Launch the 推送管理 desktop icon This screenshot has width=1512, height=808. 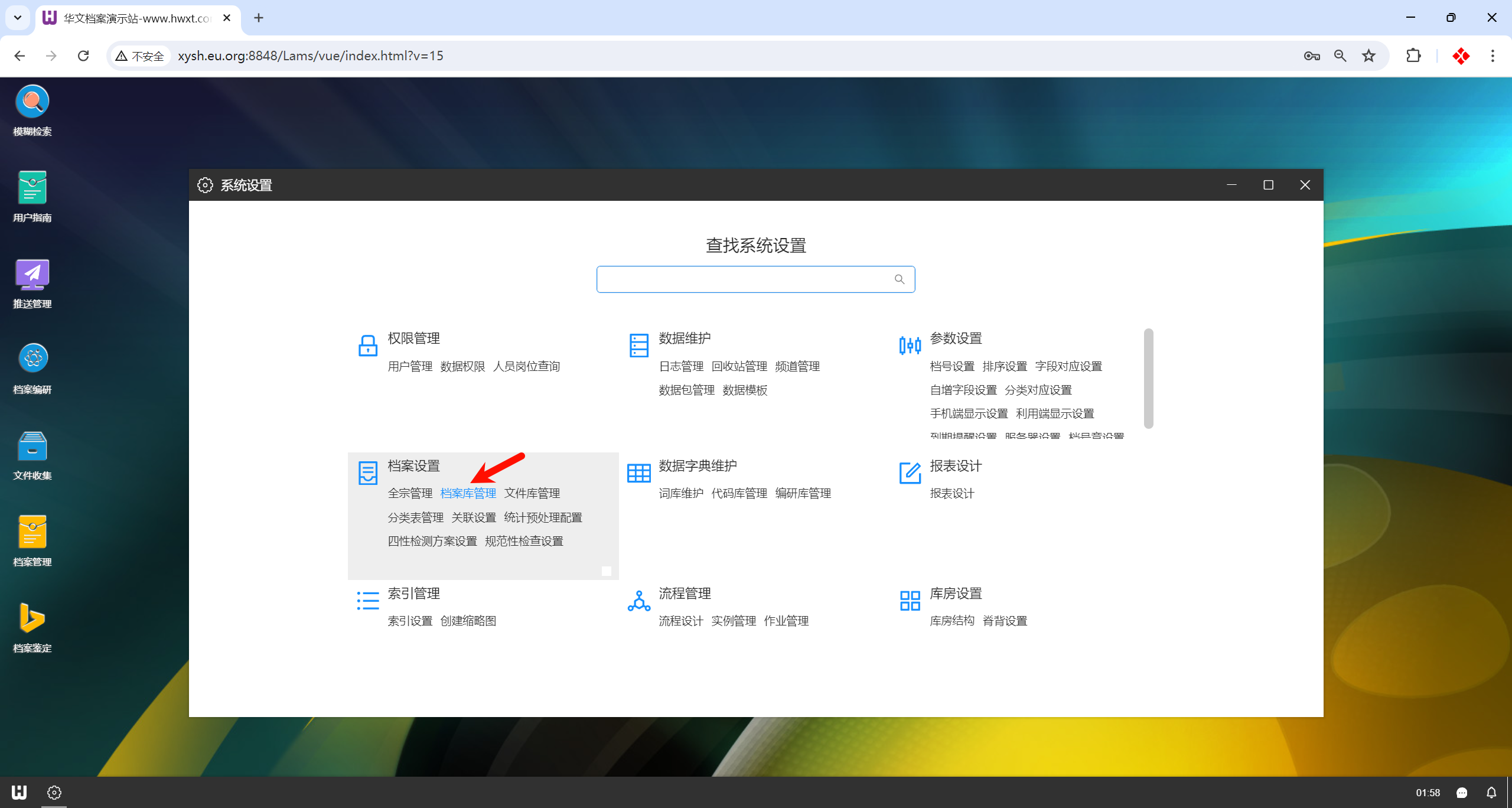coord(32,275)
